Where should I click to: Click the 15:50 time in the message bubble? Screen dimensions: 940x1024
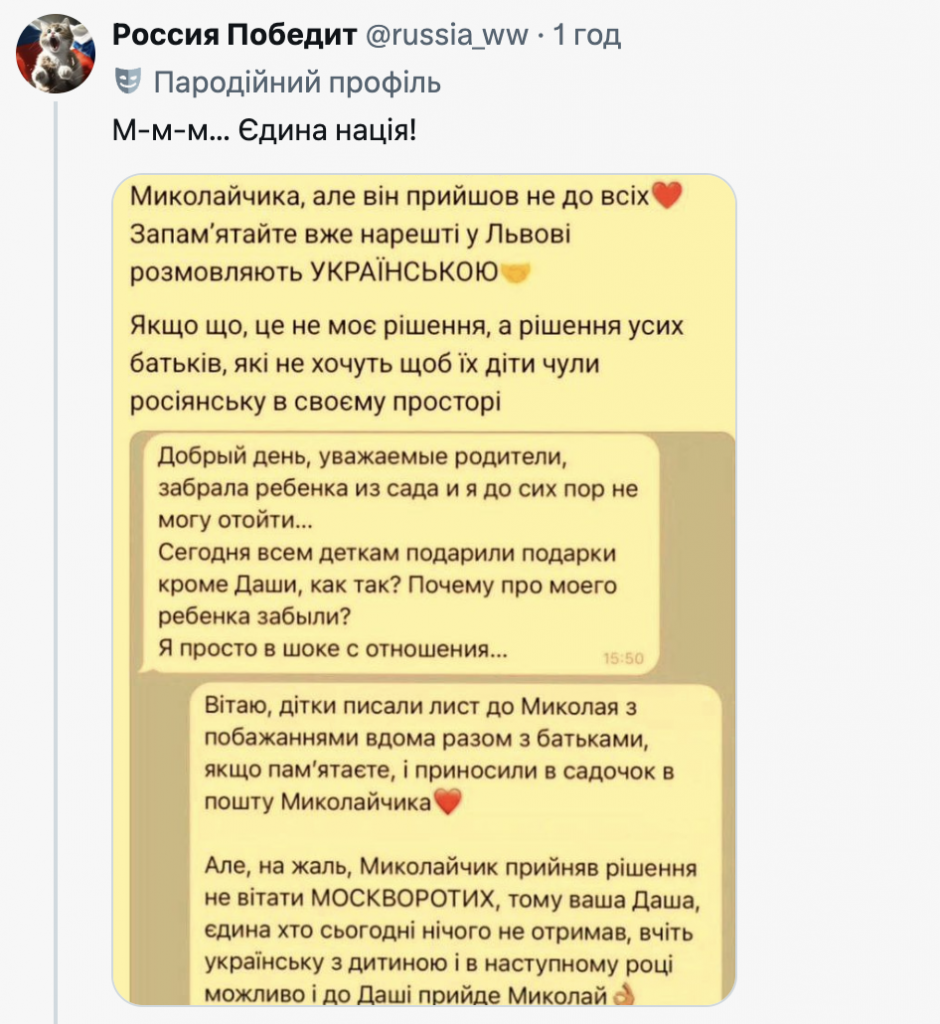[625, 658]
